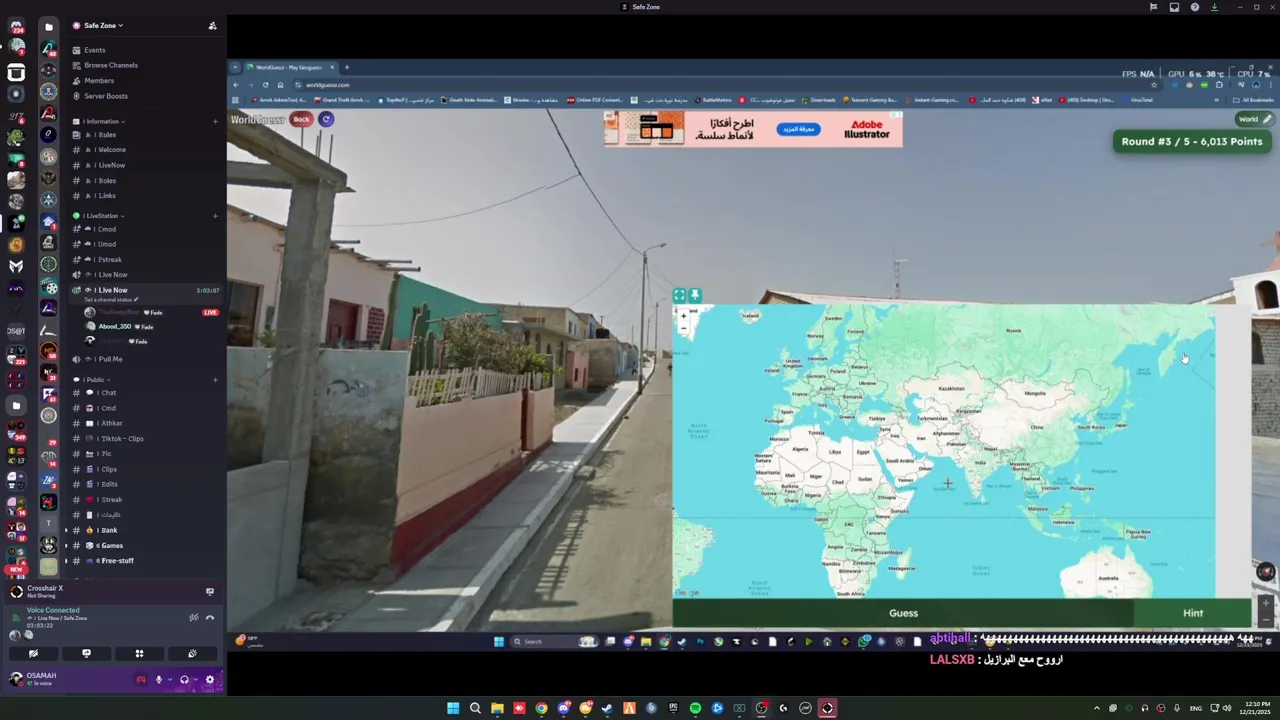Screen dimensions: 1280x720
Task: Click the Hint button
Action: [x=1193, y=613]
